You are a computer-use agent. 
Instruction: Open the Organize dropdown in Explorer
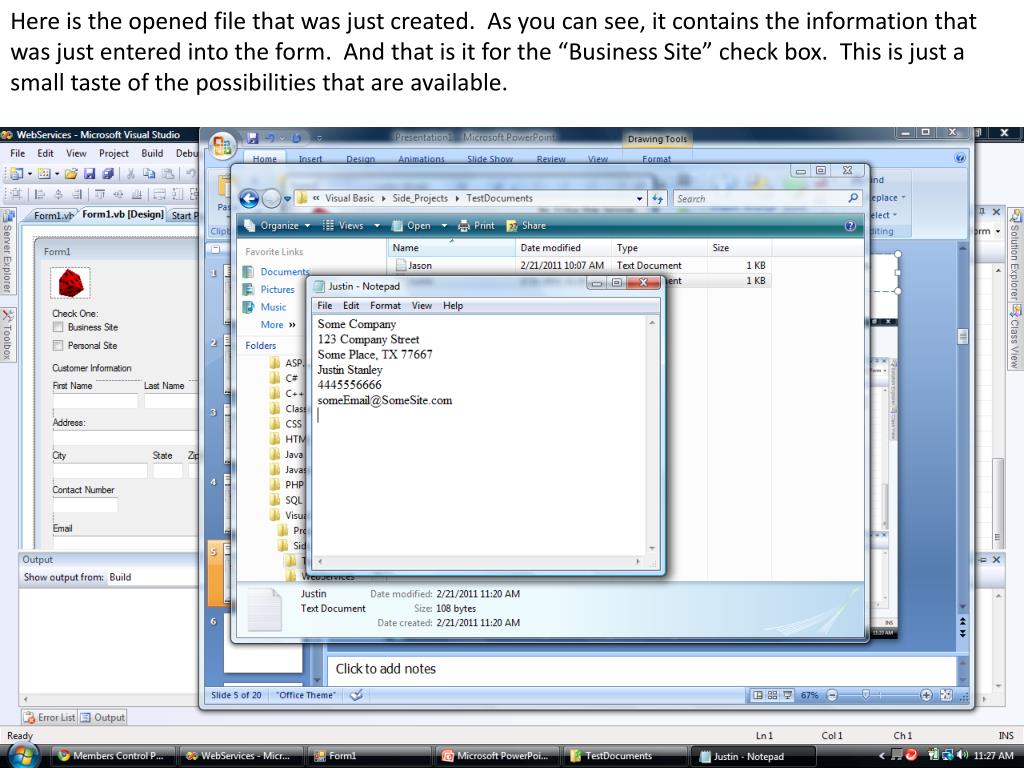coord(277,226)
